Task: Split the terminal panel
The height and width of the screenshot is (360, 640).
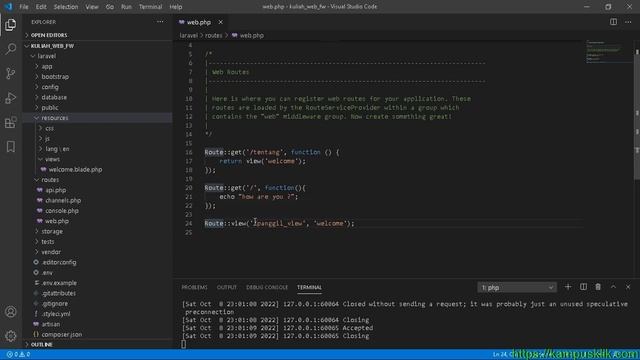Action: click(x=583, y=287)
